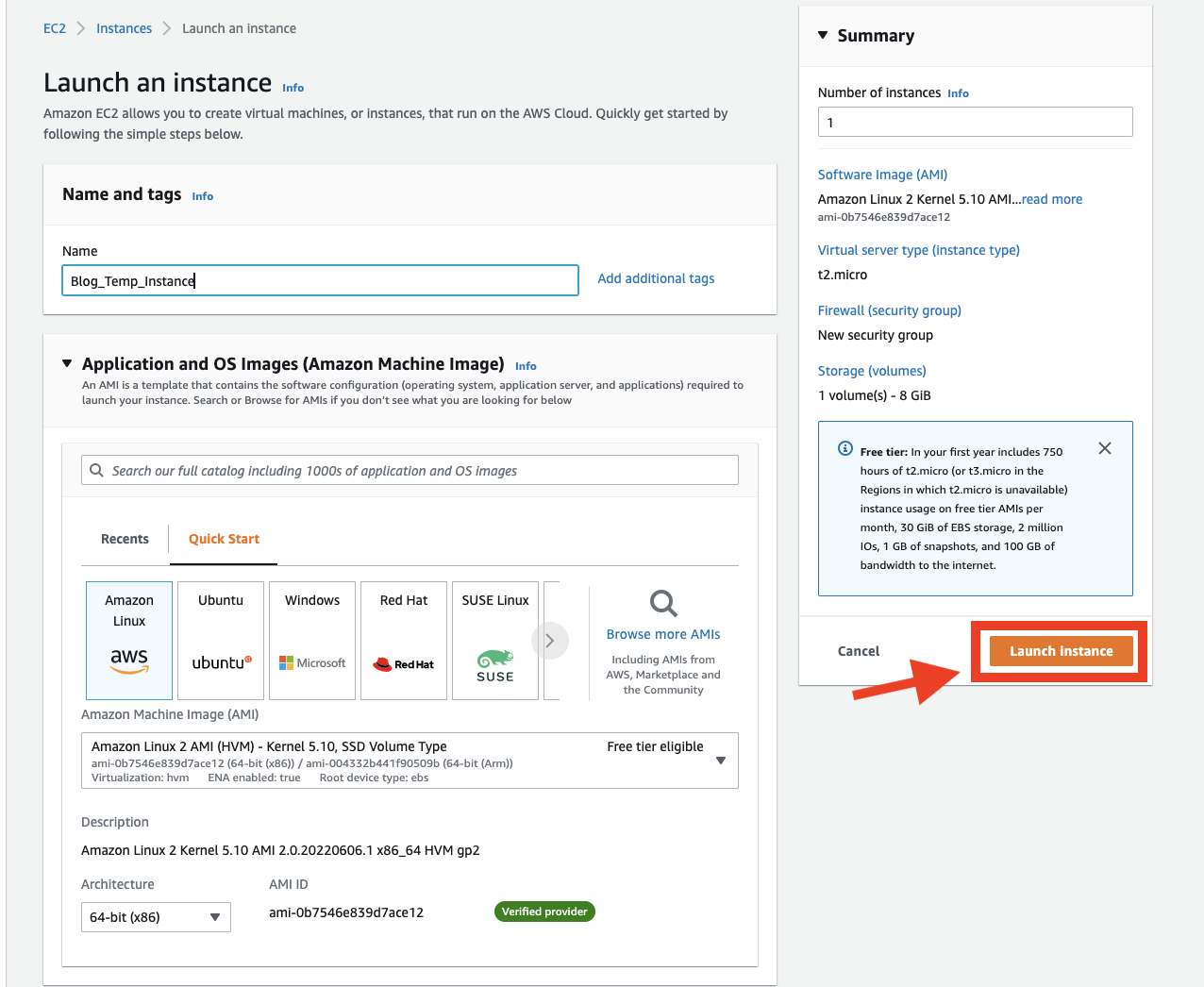Screen dimensions: 1204x987
Task: Select the Amazon Linux OS image
Action: coord(128,640)
